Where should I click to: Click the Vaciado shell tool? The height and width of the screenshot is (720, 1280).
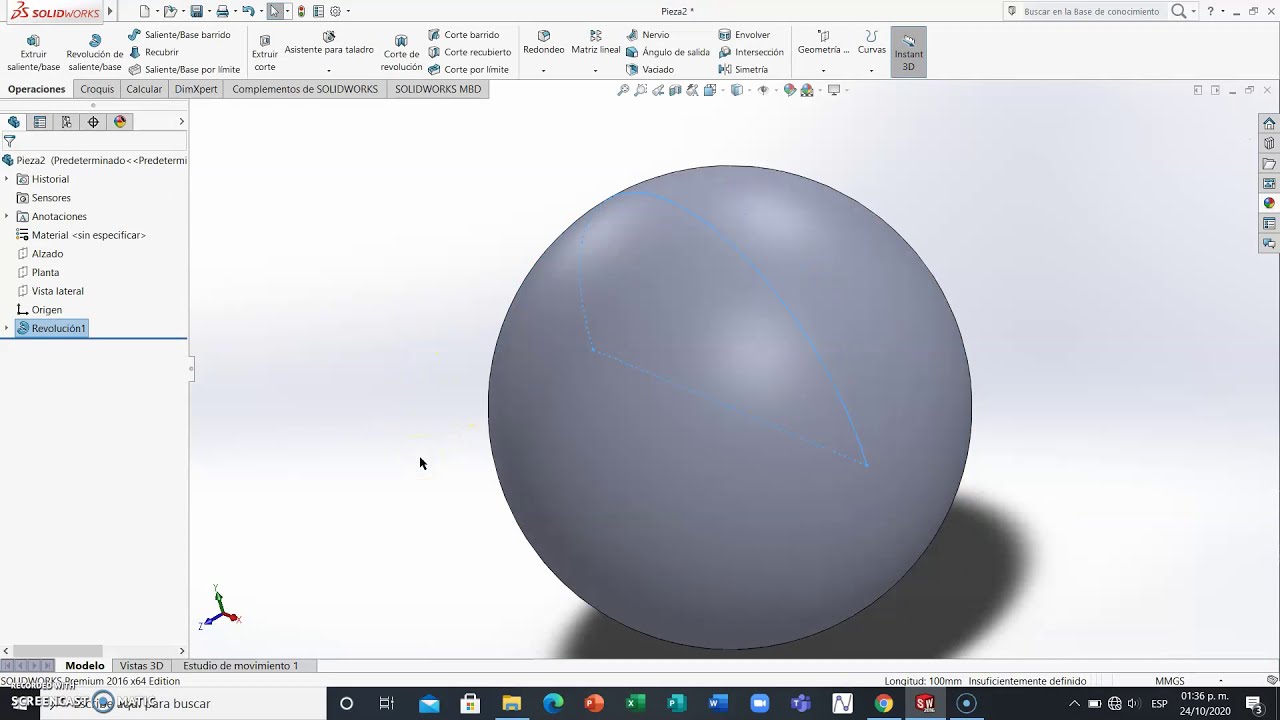[649, 70]
